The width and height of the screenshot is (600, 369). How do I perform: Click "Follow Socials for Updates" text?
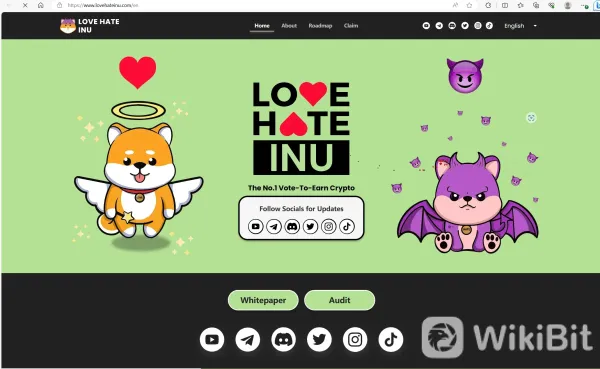pyautogui.click(x=301, y=209)
